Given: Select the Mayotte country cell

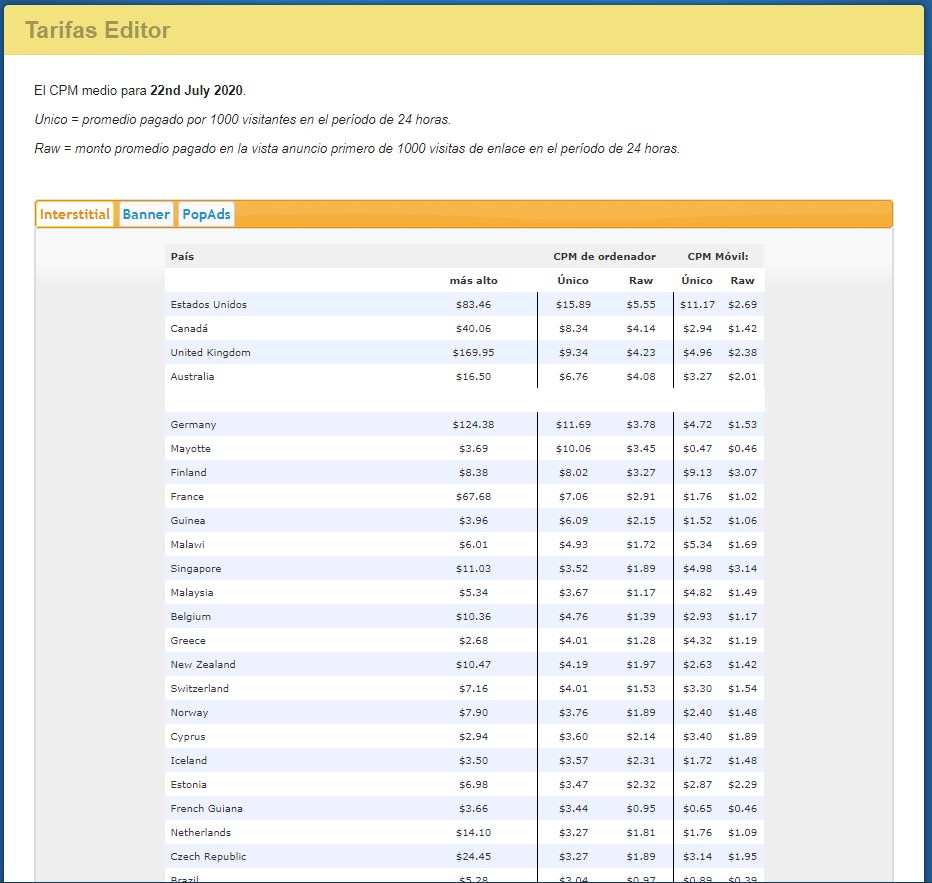Looking at the screenshot, I should click(x=190, y=449).
